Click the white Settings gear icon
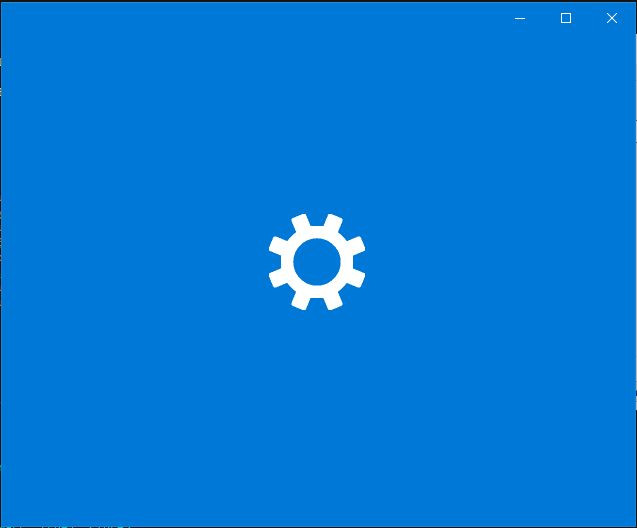 317,262
